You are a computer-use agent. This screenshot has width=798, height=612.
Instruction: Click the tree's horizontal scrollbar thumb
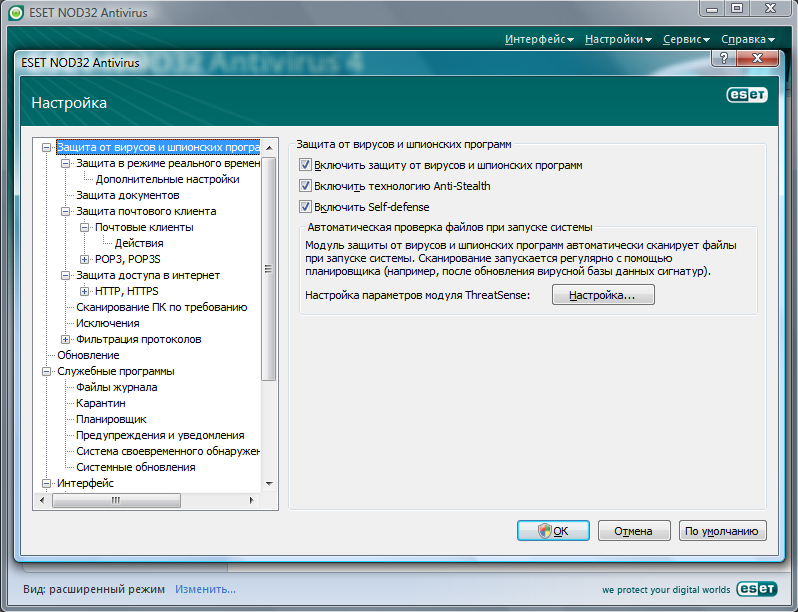[116, 500]
